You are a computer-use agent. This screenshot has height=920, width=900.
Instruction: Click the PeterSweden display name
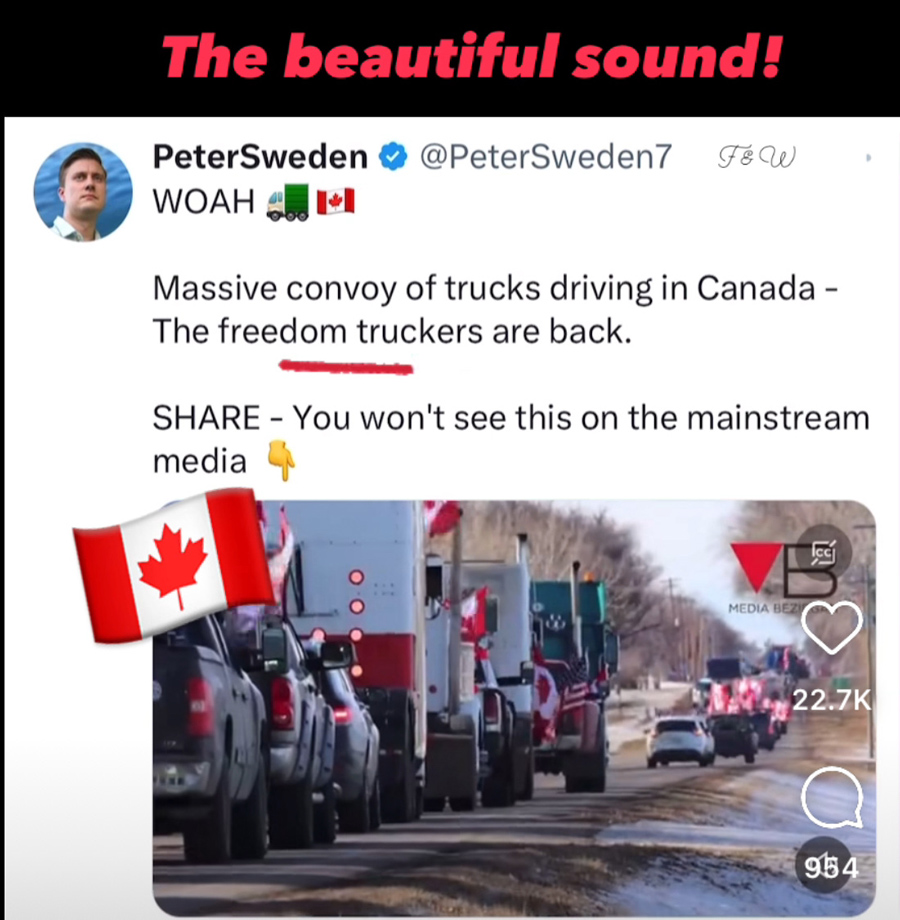coord(260,157)
